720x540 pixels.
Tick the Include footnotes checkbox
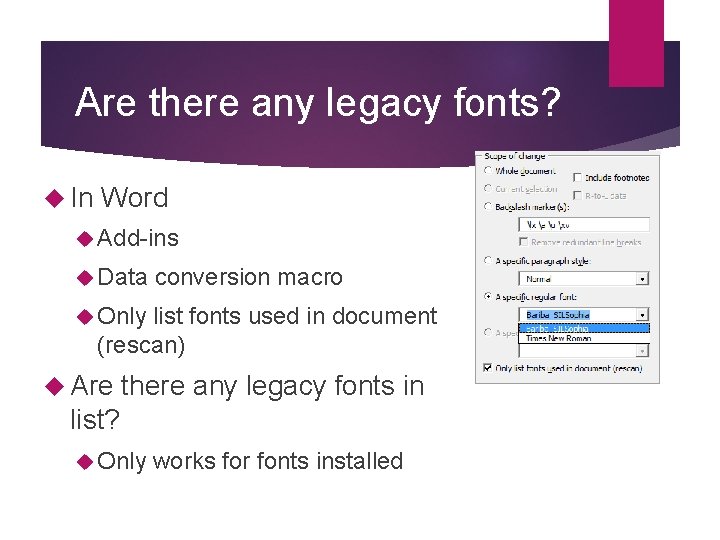click(578, 177)
